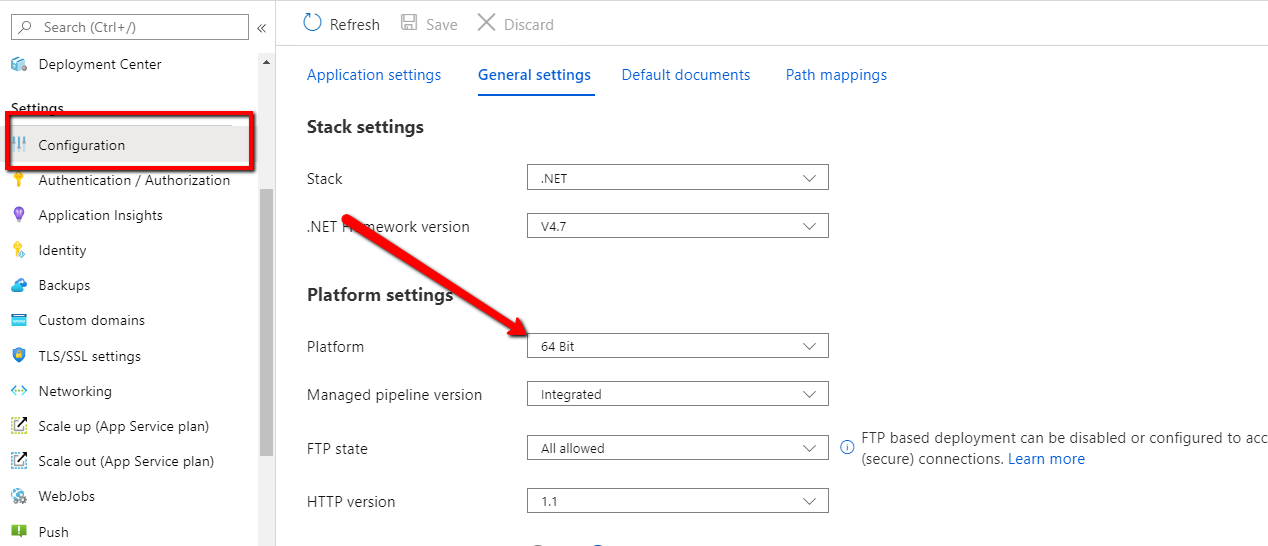Viewport: 1268px width, 546px height.
Task: Open the Platform 64 Bit dropdown
Action: (677, 346)
